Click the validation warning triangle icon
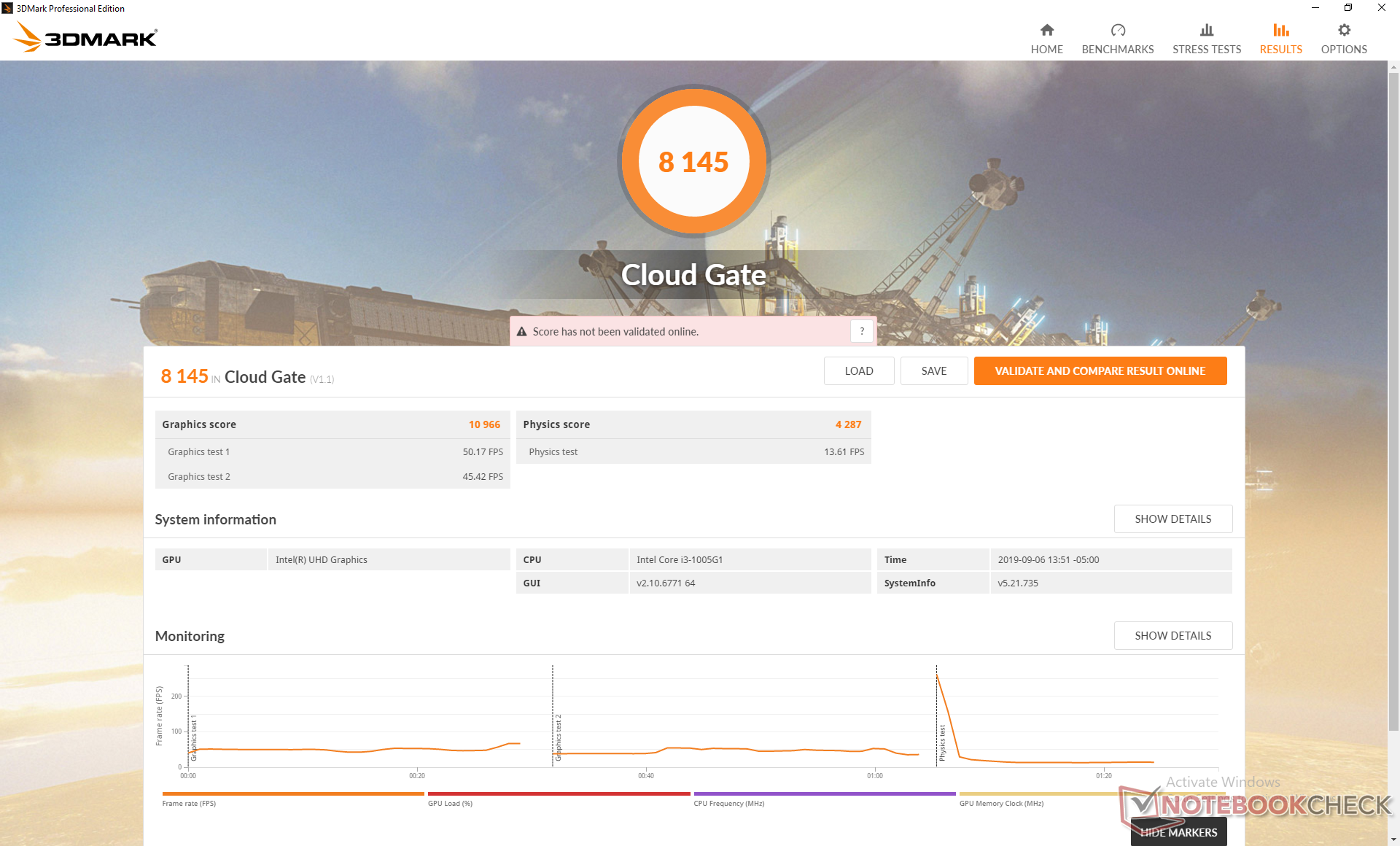The image size is (1400, 846). click(522, 332)
